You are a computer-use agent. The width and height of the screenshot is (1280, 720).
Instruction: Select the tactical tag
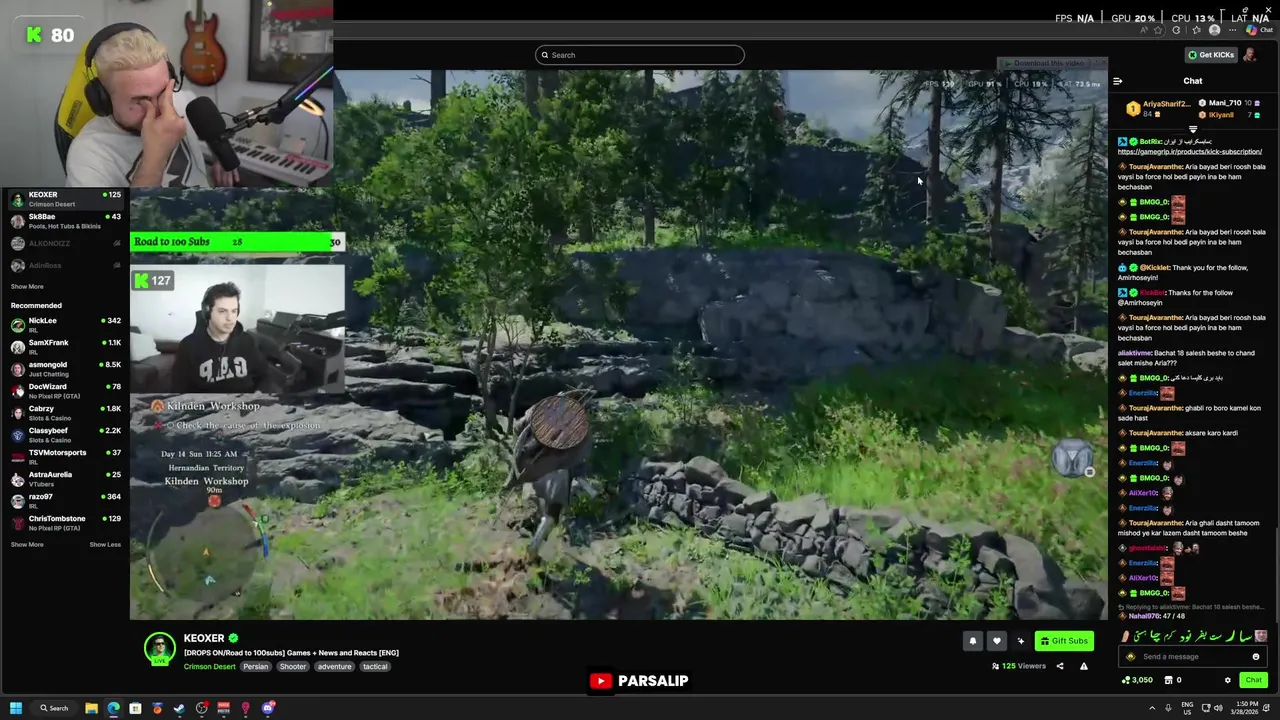pyautogui.click(x=375, y=667)
